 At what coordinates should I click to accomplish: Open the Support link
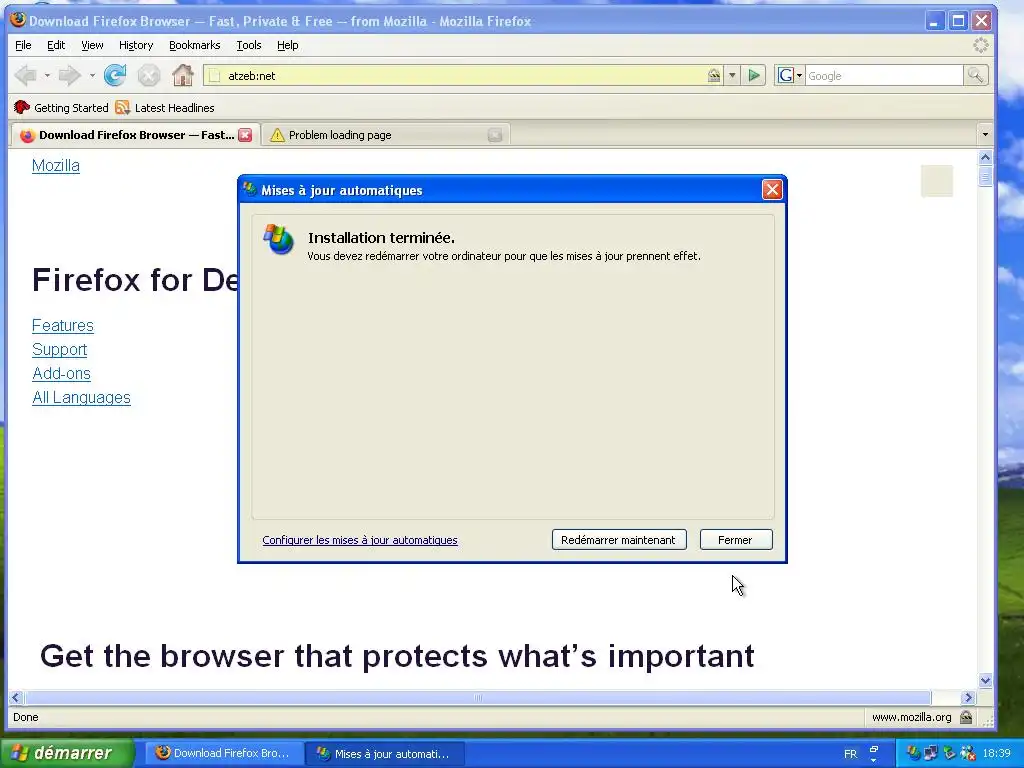tap(59, 350)
